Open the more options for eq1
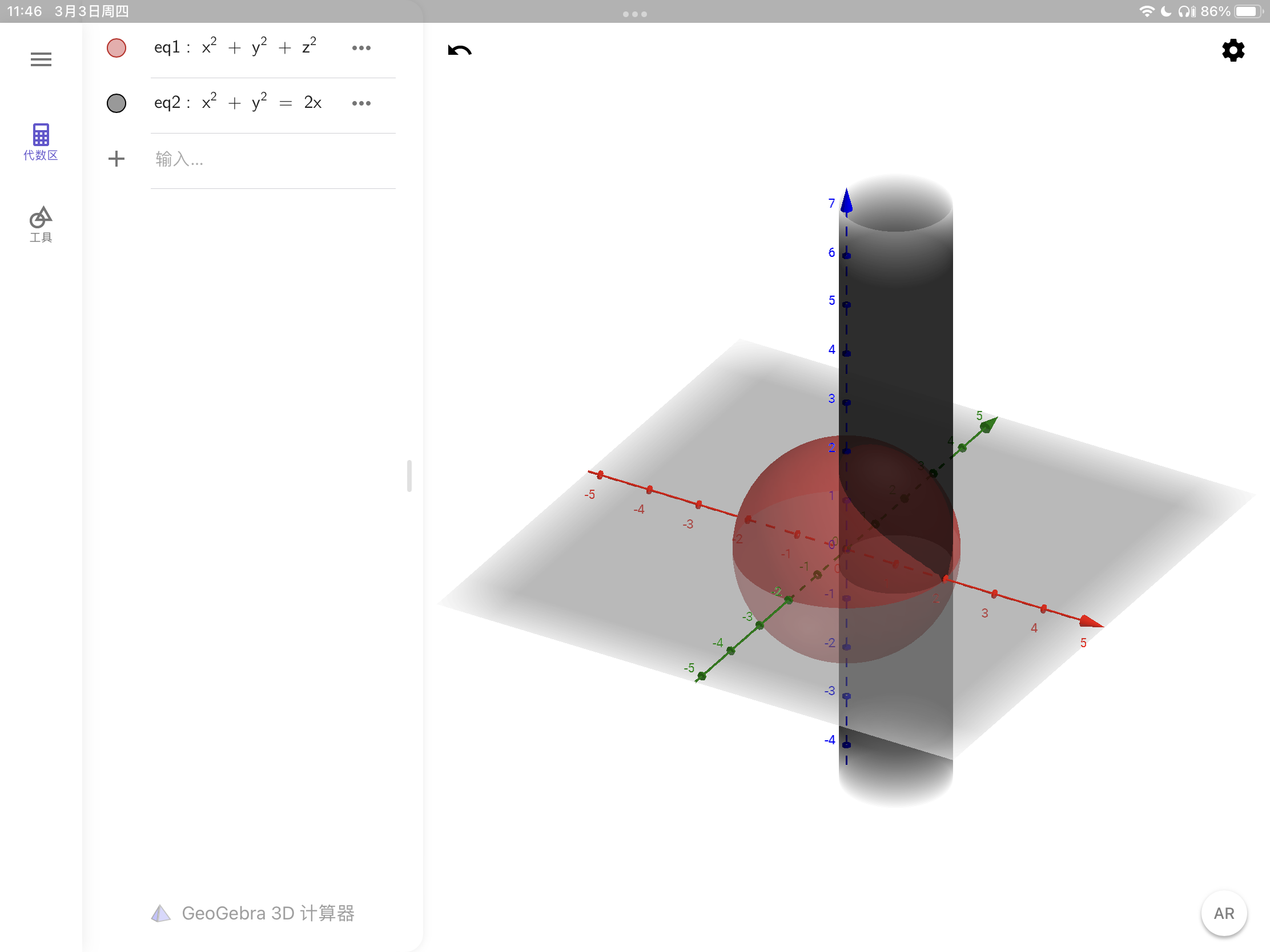The width and height of the screenshot is (1270, 952). [x=361, y=47]
